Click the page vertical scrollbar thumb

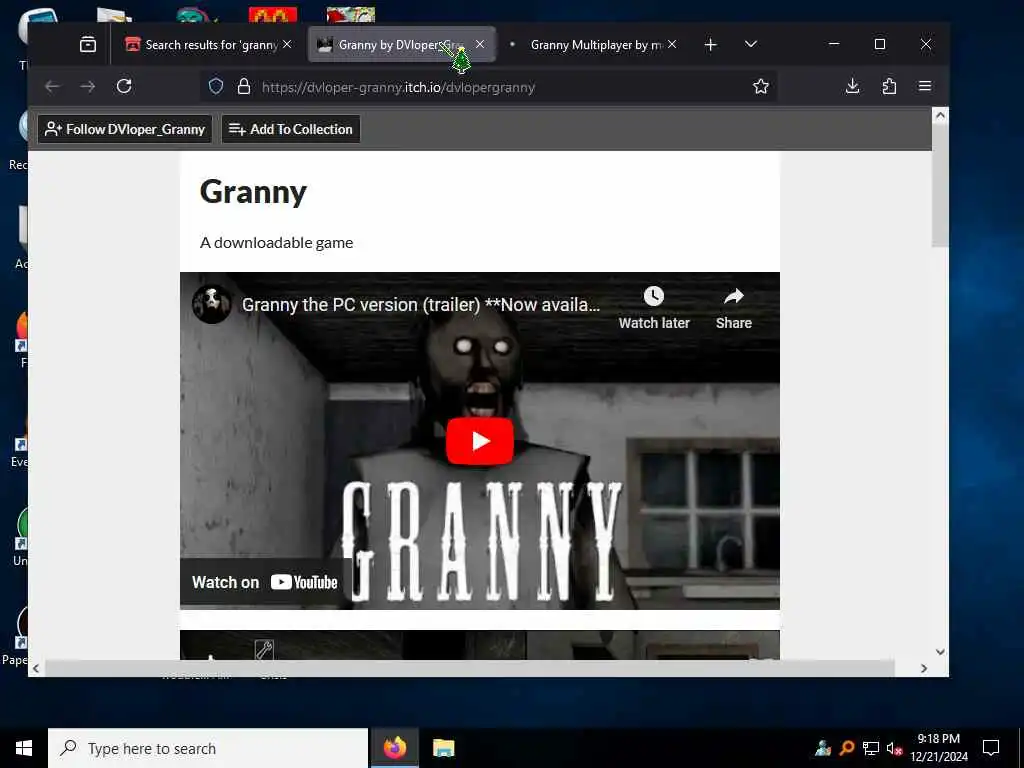pos(940,188)
